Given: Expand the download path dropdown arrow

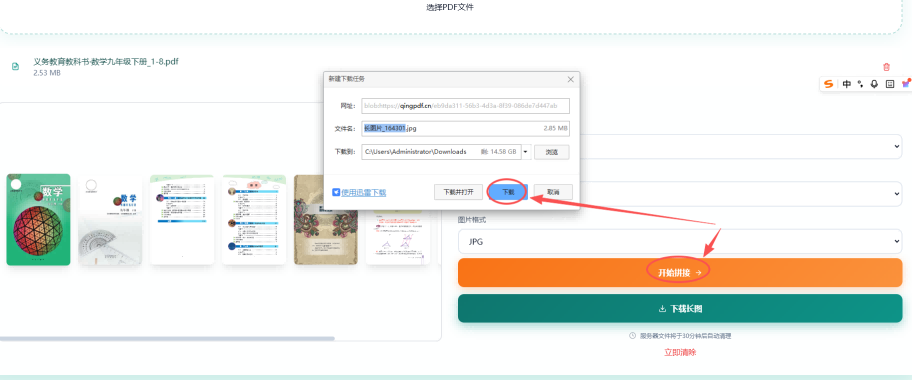Looking at the screenshot, I should pos(526,152).
